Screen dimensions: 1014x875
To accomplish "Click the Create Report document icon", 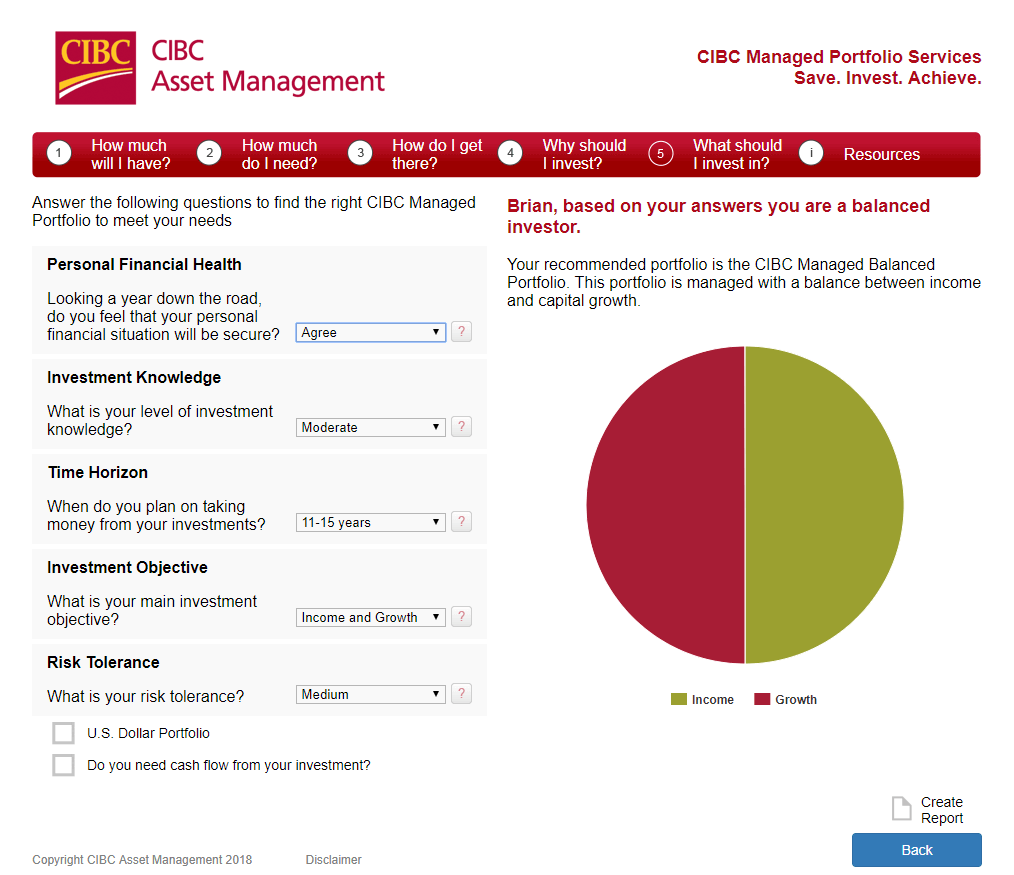I will (x=901, y=808).
